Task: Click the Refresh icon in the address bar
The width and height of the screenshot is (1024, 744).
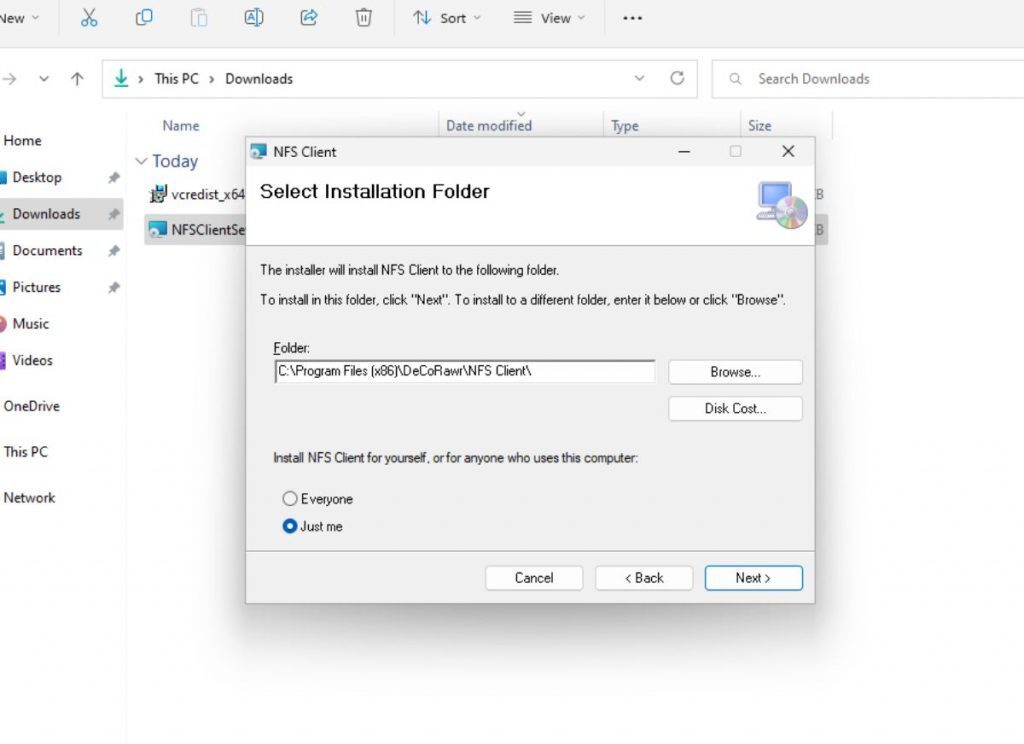Action: click(678, 78)
